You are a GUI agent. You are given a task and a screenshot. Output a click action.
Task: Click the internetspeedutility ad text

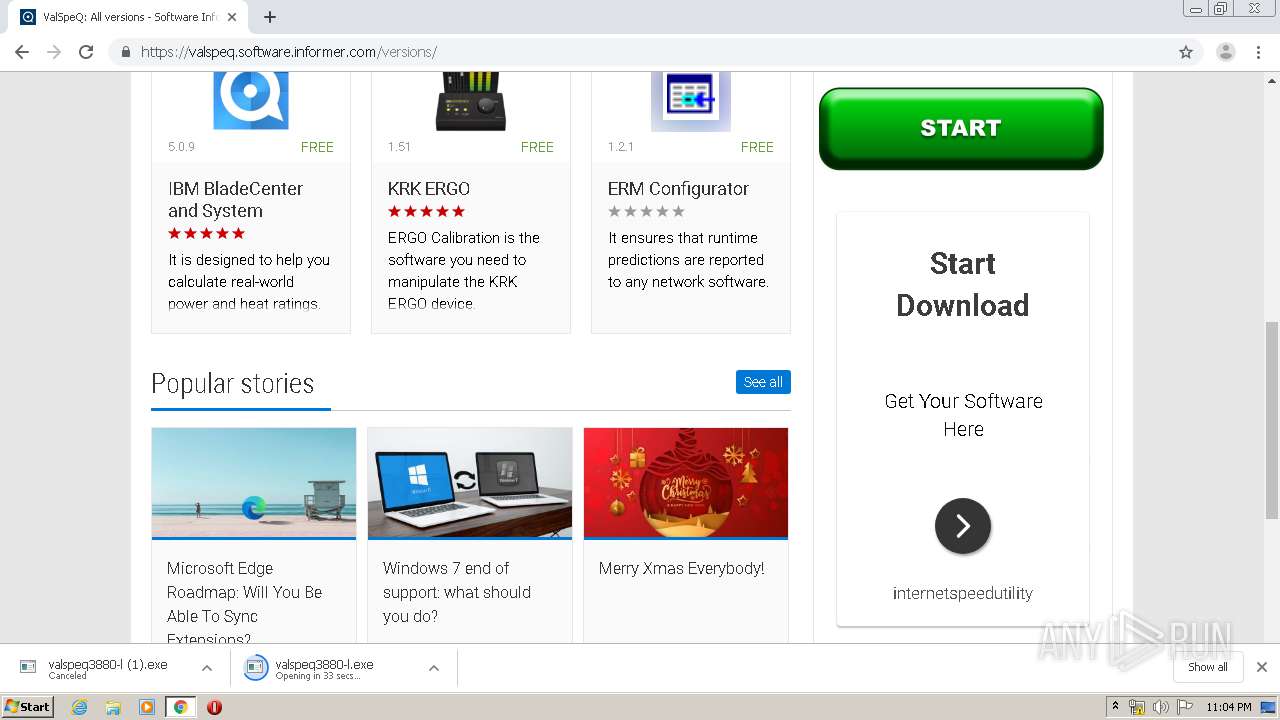963,593
